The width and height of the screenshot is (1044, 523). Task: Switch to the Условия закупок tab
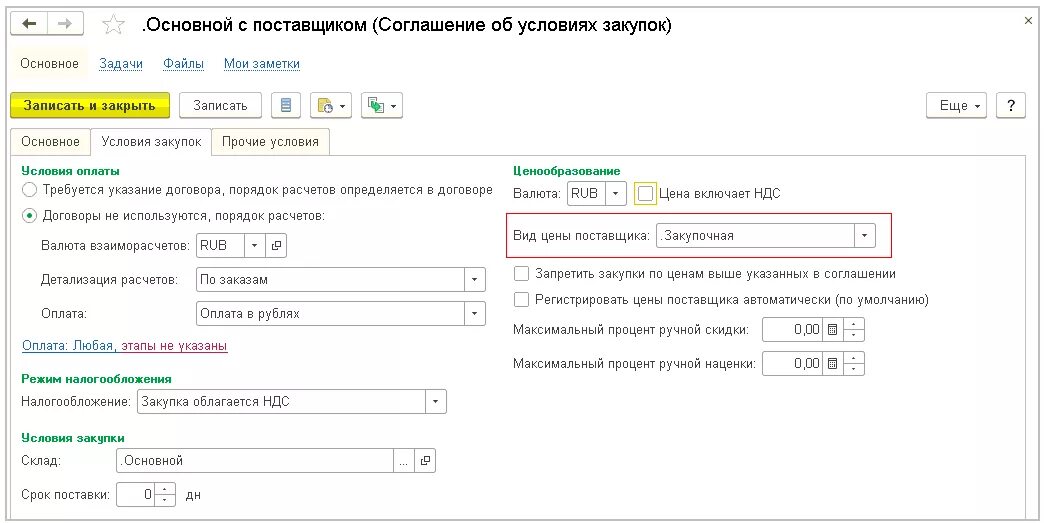coord(151,142)
